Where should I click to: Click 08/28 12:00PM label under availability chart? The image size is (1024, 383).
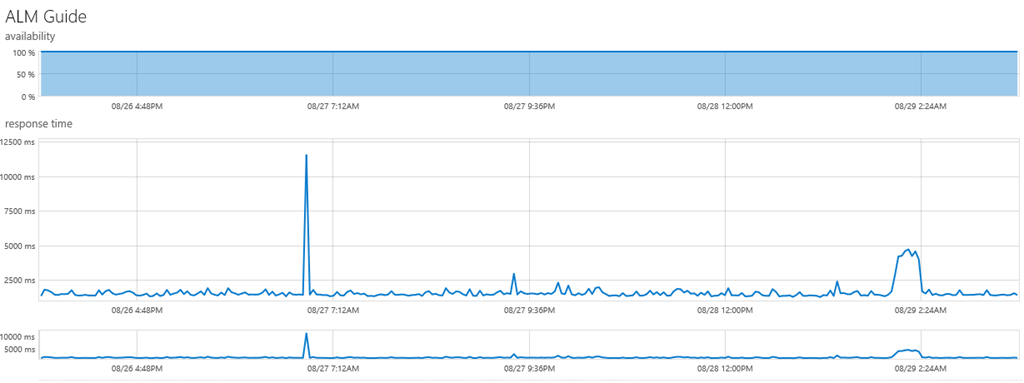725,106
